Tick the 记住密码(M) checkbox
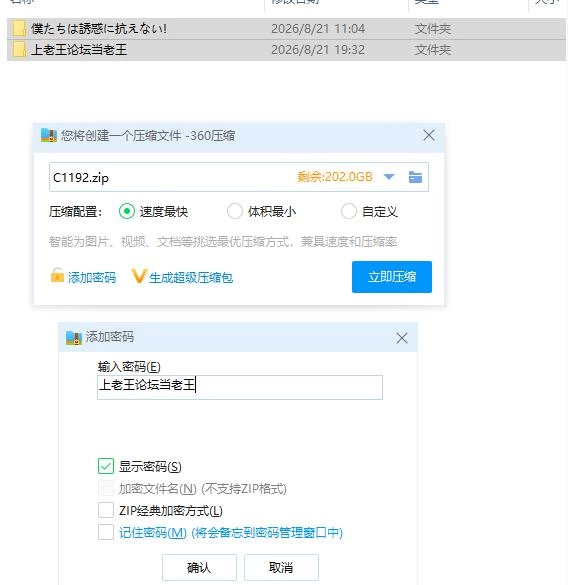The height and width of the screenshot is (585, 584). coord(106,532)
